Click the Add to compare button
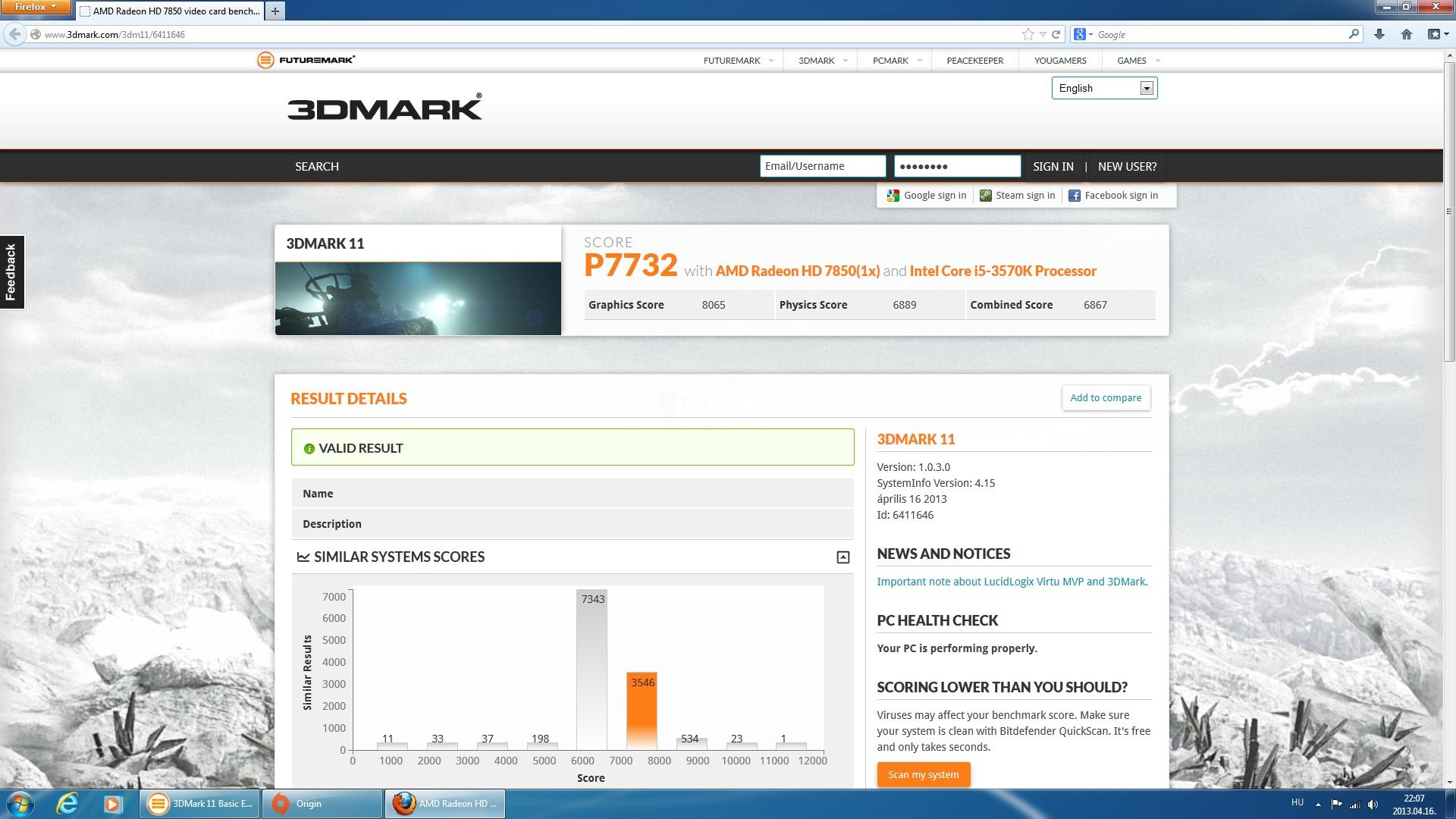The height and width of the screenshot is (819, 1456). pyautogui.click(x=1106, y=398)
